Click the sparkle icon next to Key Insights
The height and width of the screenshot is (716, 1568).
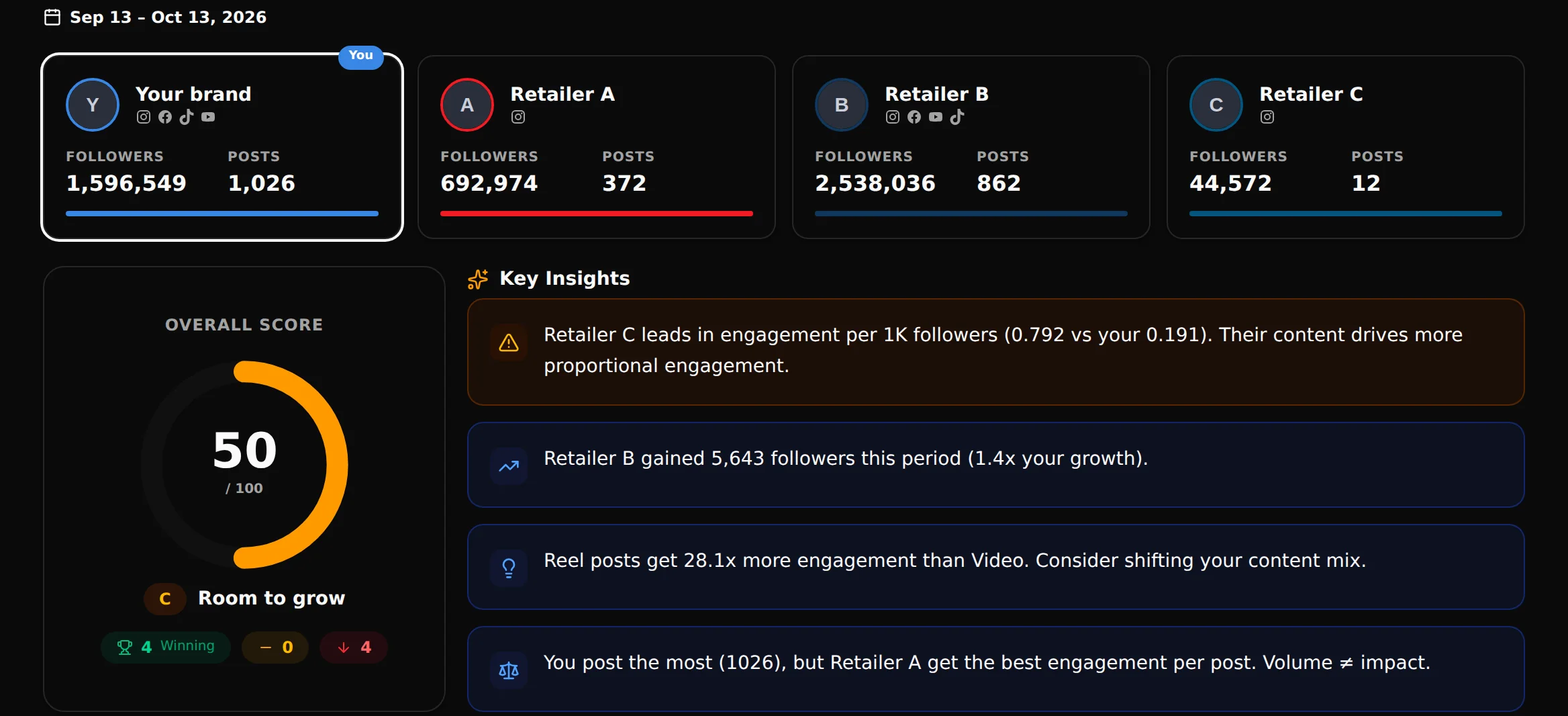click(x=478, y=279)
